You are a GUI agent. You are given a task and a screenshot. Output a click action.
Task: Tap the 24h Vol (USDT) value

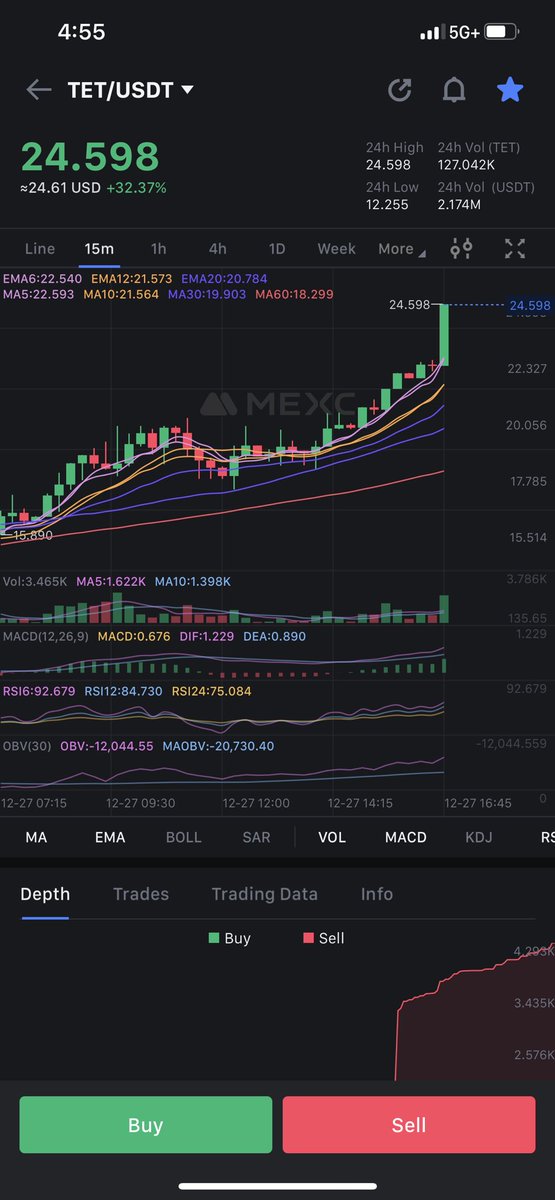coord(459,205)
